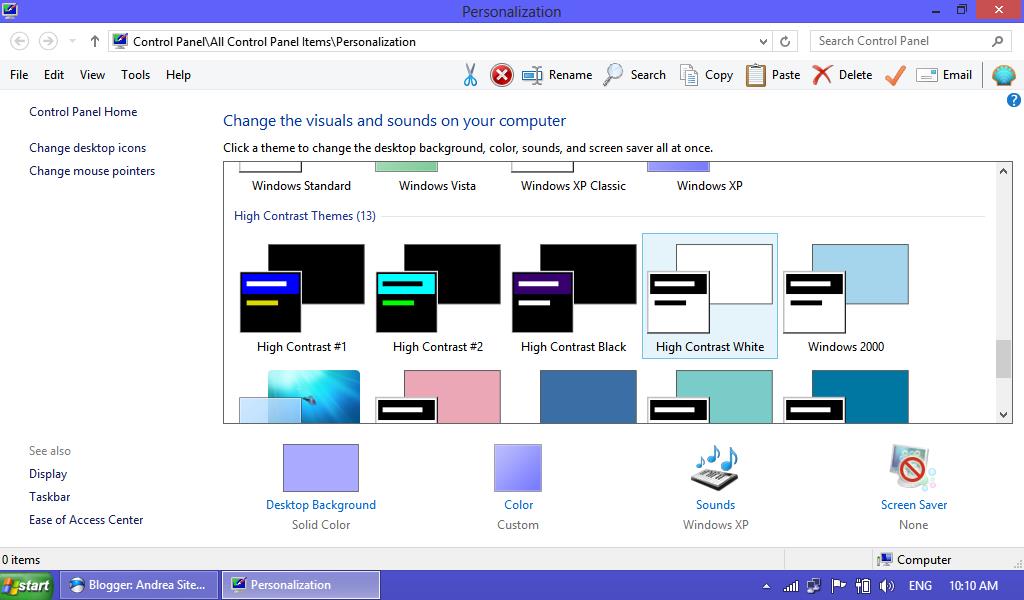The width and height of the screenshot is (1024, 600).
Task: Open the Screen Saver settings icon
Action: coord(913,468)
